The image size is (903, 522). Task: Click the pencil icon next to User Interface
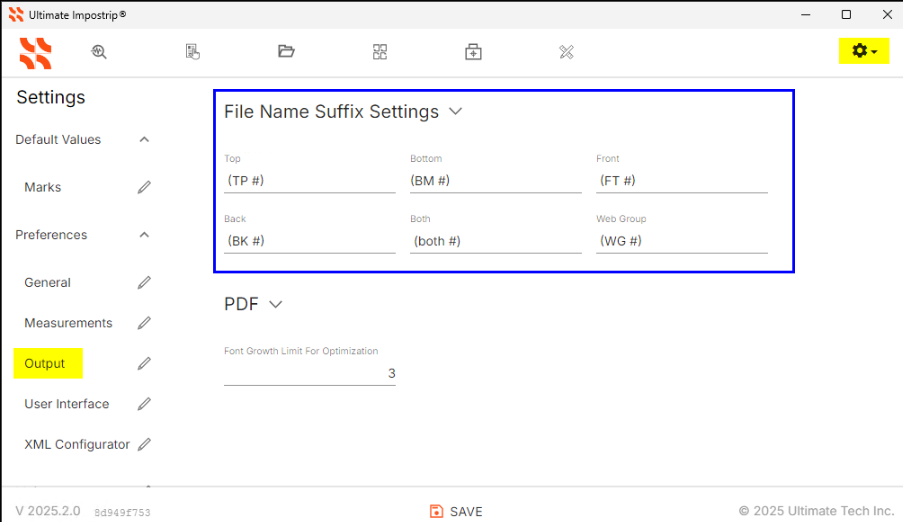coord(145,404)
